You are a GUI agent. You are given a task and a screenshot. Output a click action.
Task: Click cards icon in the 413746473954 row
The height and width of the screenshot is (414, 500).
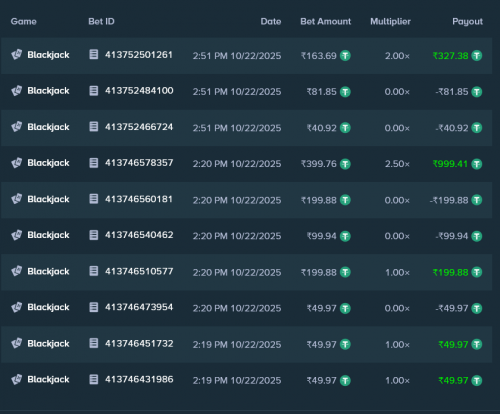click(17, 307)
